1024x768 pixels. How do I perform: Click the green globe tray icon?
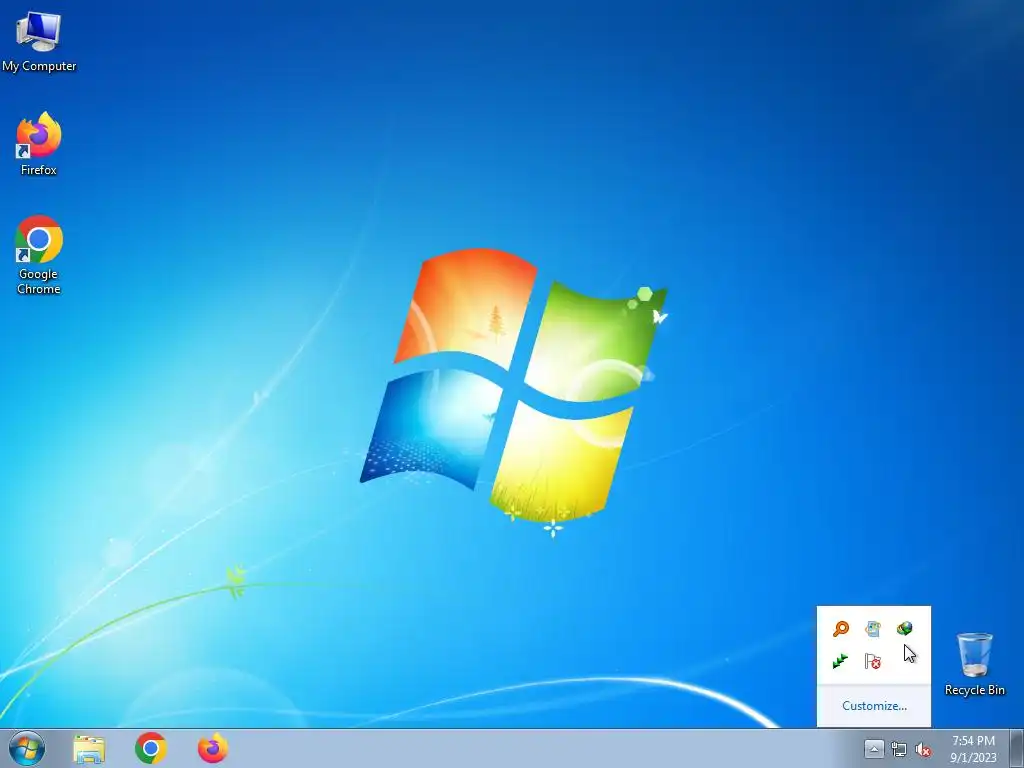point(904,628)
